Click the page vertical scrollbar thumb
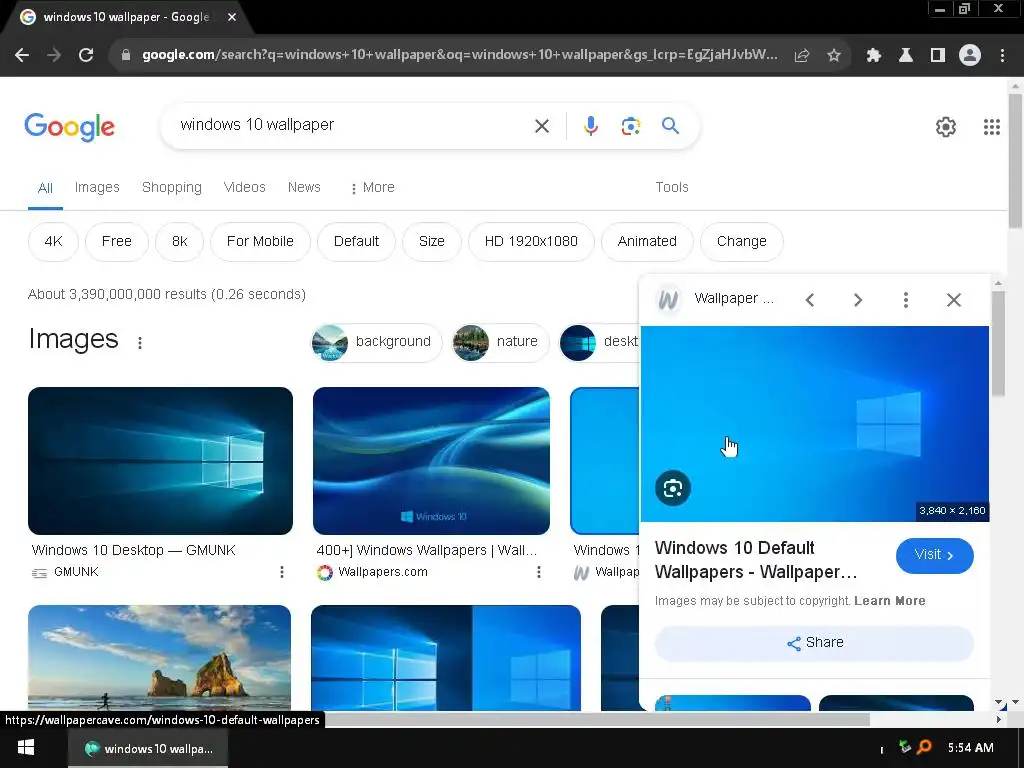Screen dimensions: 1024x768 click(1015, 161)
